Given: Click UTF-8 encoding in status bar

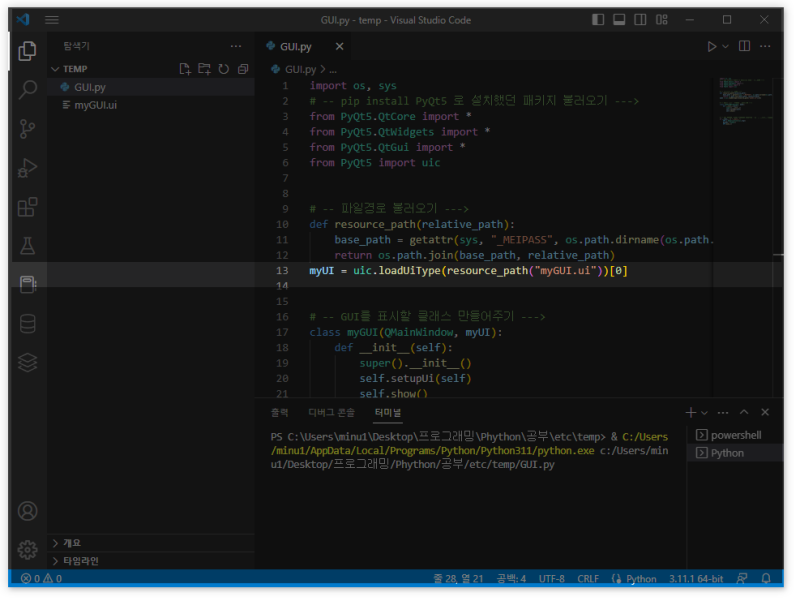Looking at the screenshot, I should (x=551, y=579).
